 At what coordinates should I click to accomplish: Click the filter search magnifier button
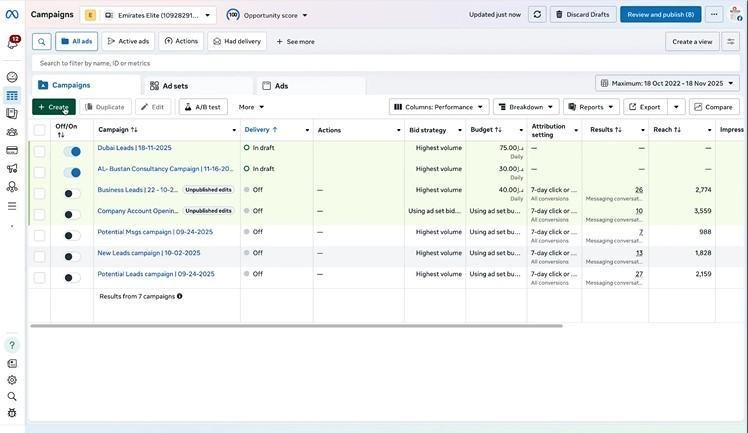42,42
